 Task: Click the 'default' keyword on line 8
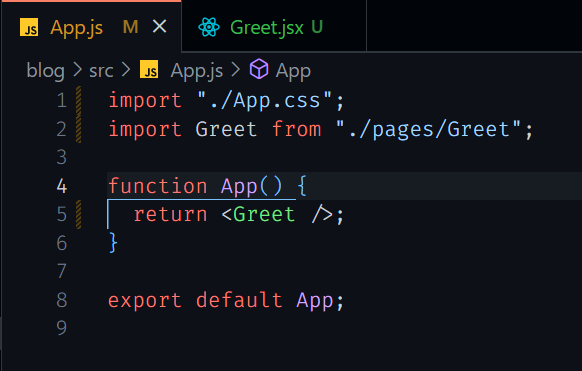point(239,300)
